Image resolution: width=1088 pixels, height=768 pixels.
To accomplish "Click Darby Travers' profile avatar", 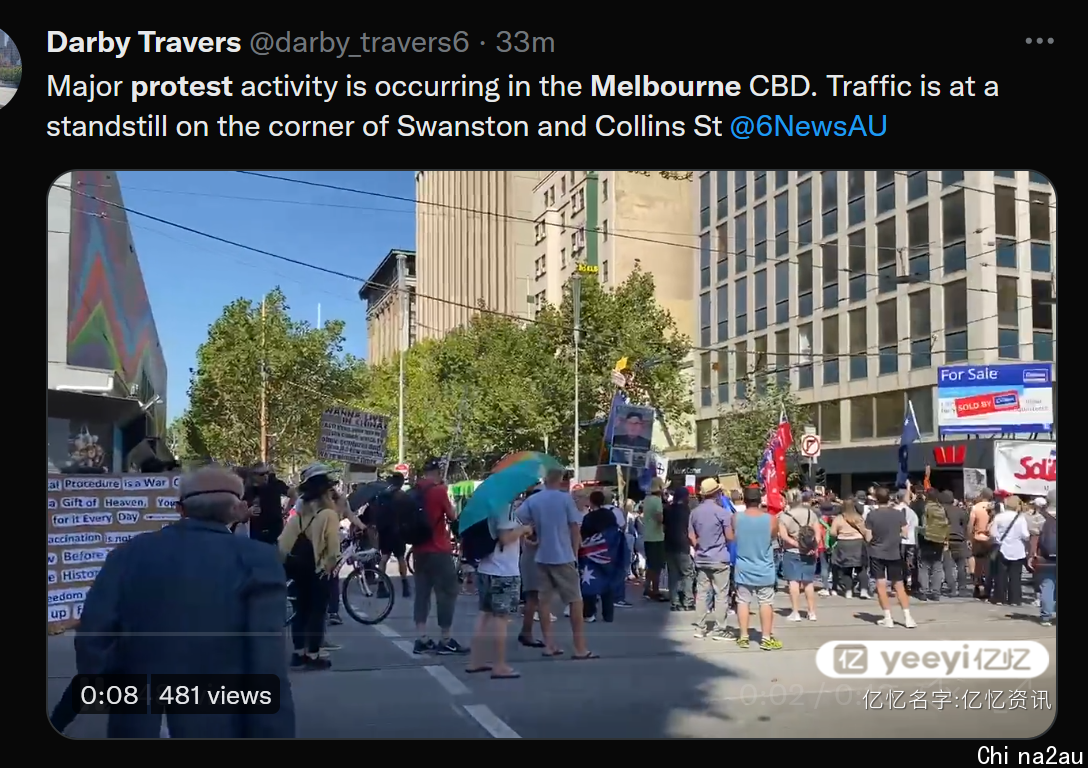I will coord(10,69).
